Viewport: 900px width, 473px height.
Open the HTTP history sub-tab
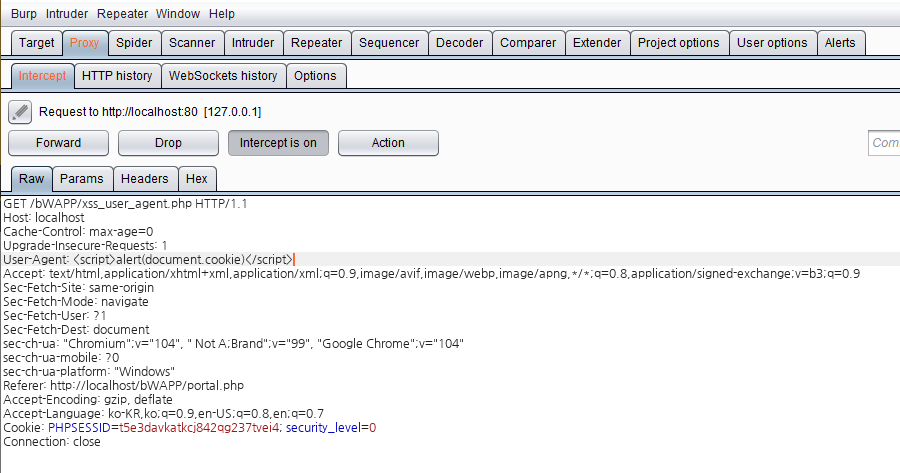[117, 76]
